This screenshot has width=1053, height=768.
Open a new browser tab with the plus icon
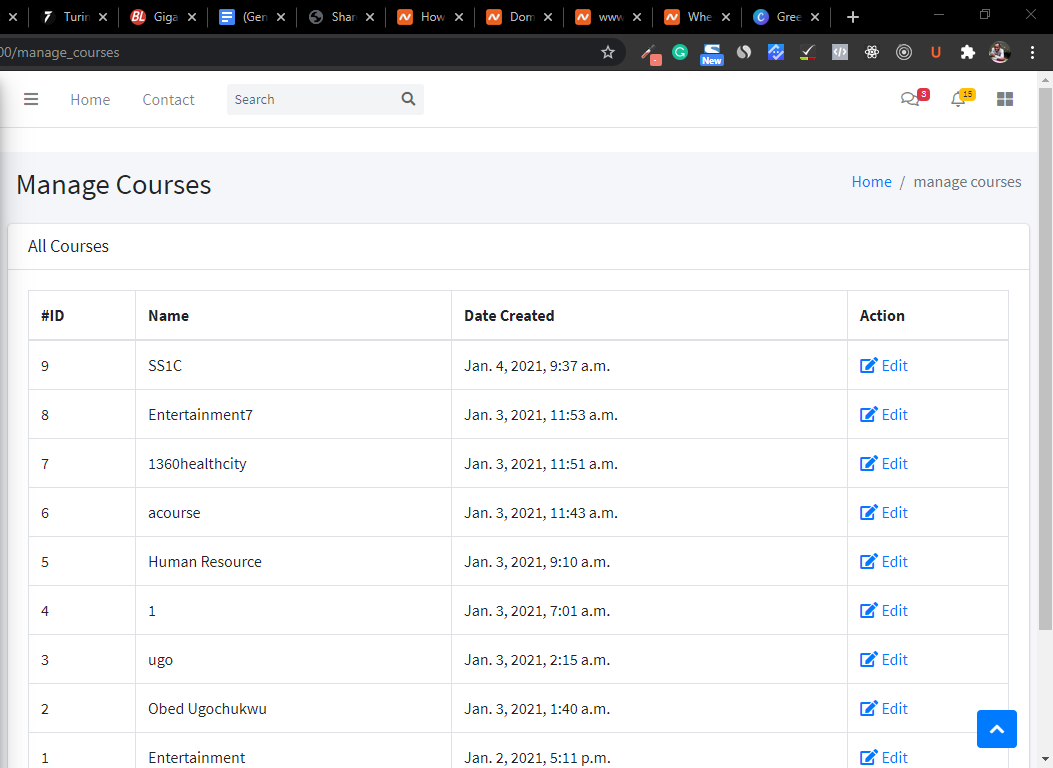(852, 16)
